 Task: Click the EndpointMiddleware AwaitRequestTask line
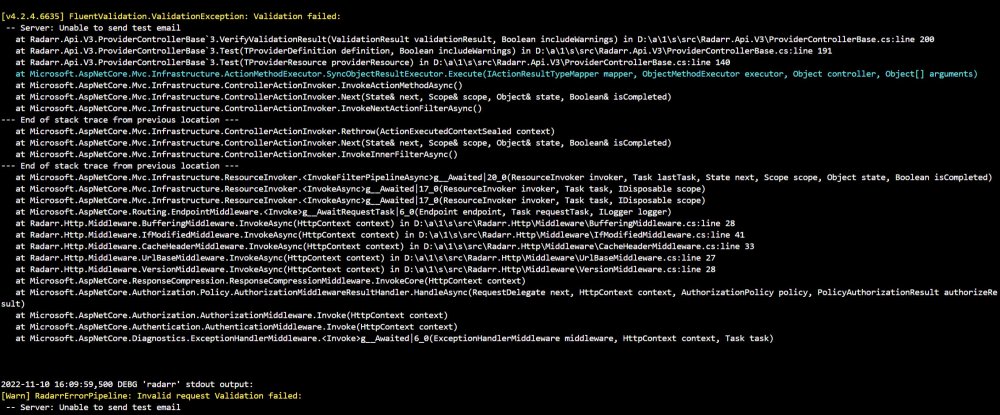click(343, 212)
